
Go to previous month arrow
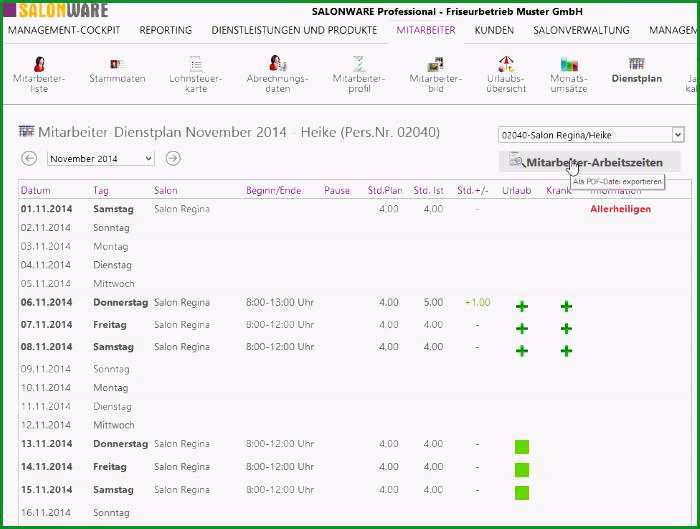(29, 158)
